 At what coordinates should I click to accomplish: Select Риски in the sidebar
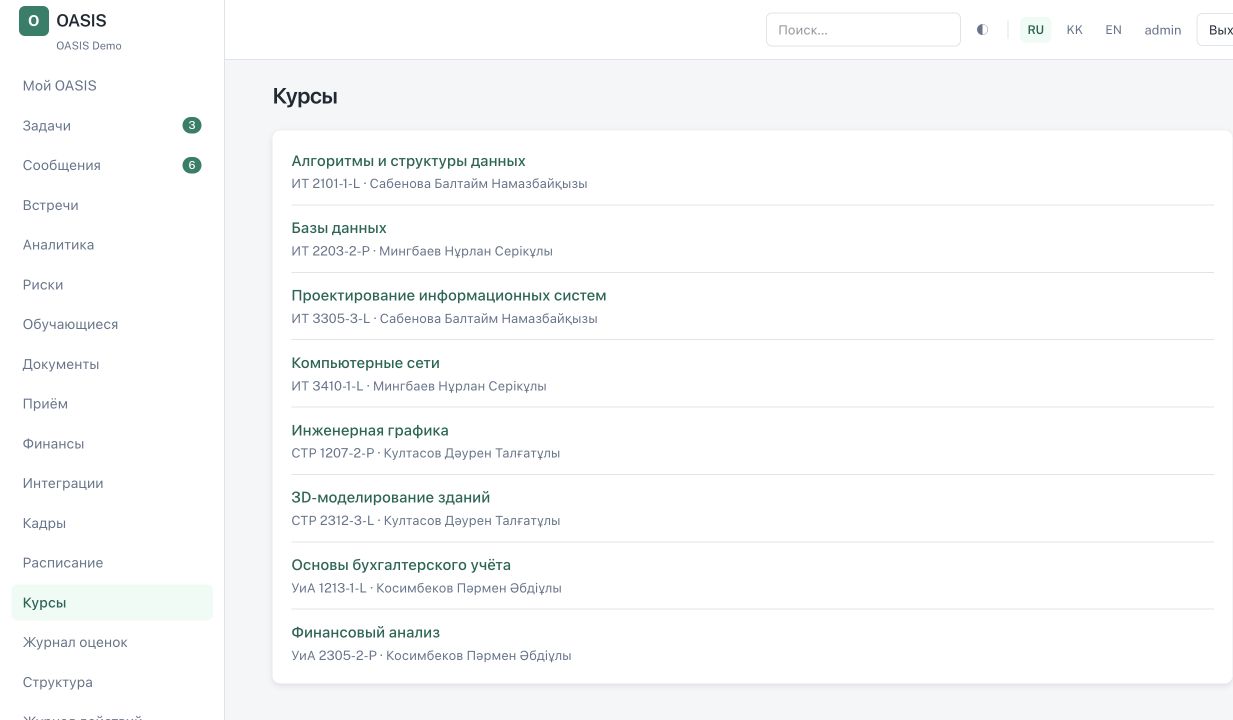[112, 285]
